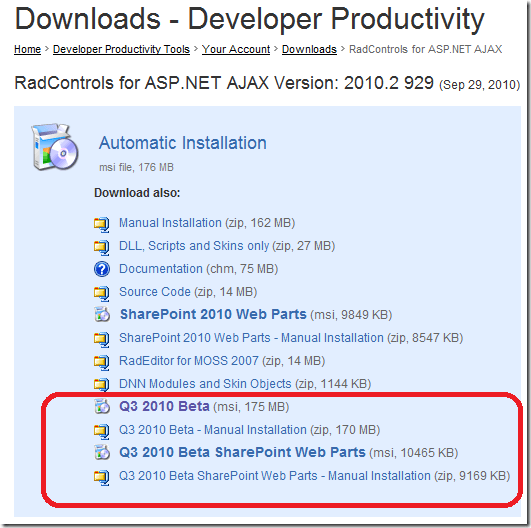
Task: Open the Downloads breadcrumb link
Action: pos(309,49)
